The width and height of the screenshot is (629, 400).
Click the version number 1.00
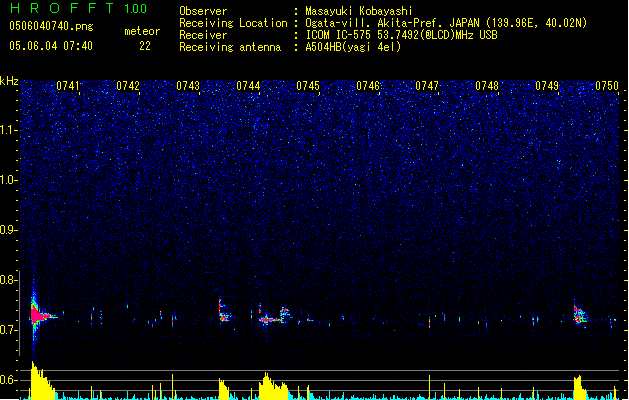(136, 9)
